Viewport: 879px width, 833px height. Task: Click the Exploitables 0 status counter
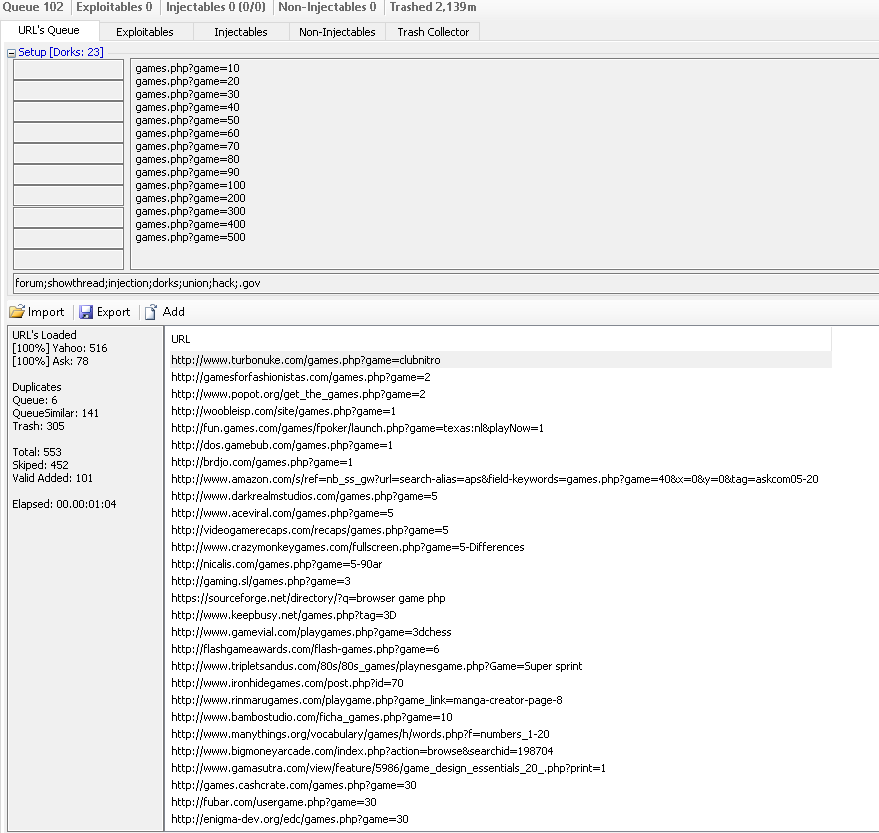(x=114, y=7)
